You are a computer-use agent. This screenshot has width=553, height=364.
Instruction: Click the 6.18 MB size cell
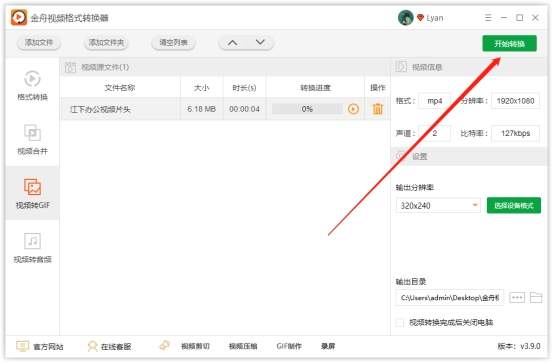[x=201, y=109]
